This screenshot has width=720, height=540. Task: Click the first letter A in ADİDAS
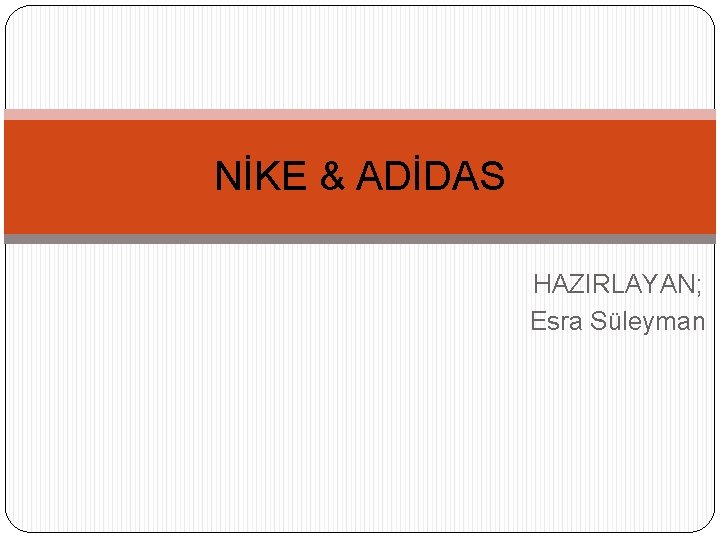tap(371, 175)
